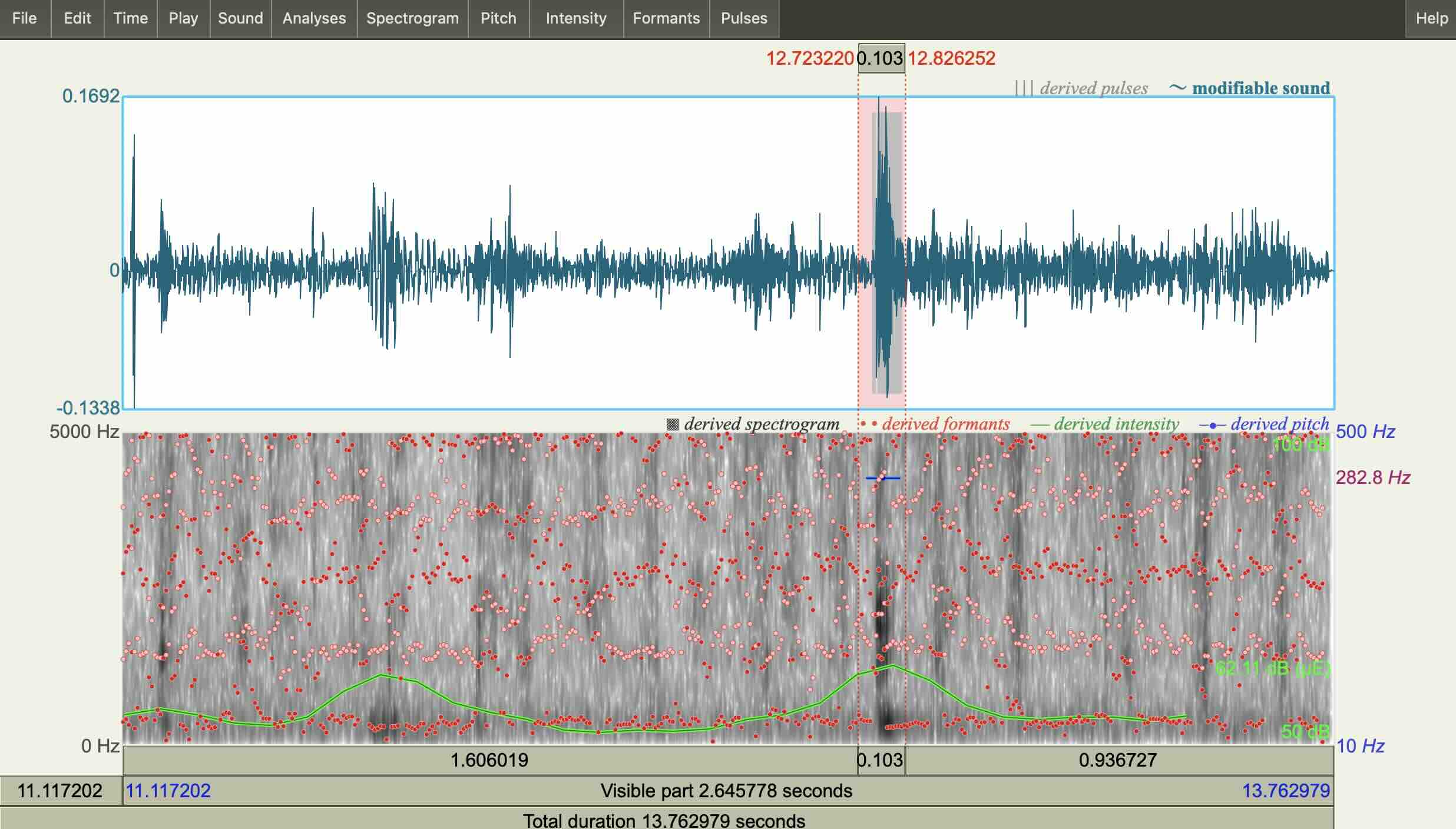Click the -0.1338 waveform minimum value
The image size is (1456, 829).
click(88, 407)
